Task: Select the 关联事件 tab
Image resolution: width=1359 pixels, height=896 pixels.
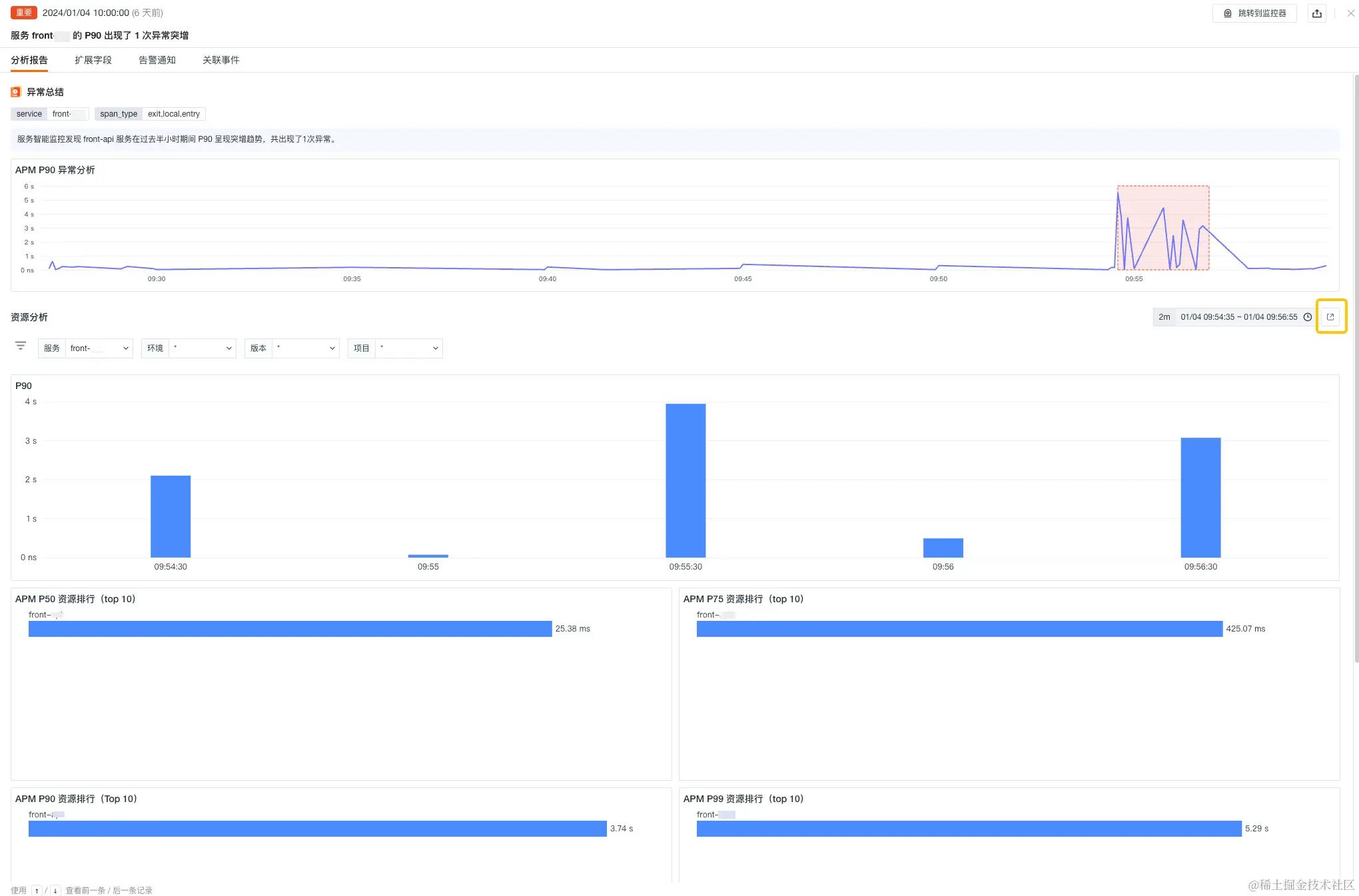Action: [221, 60]
